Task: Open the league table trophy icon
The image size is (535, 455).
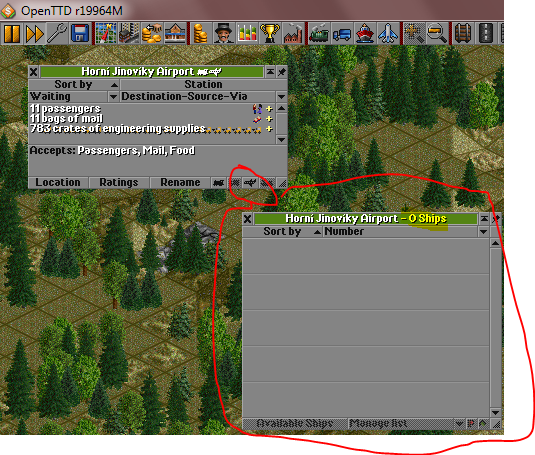Action: point(270,33)
